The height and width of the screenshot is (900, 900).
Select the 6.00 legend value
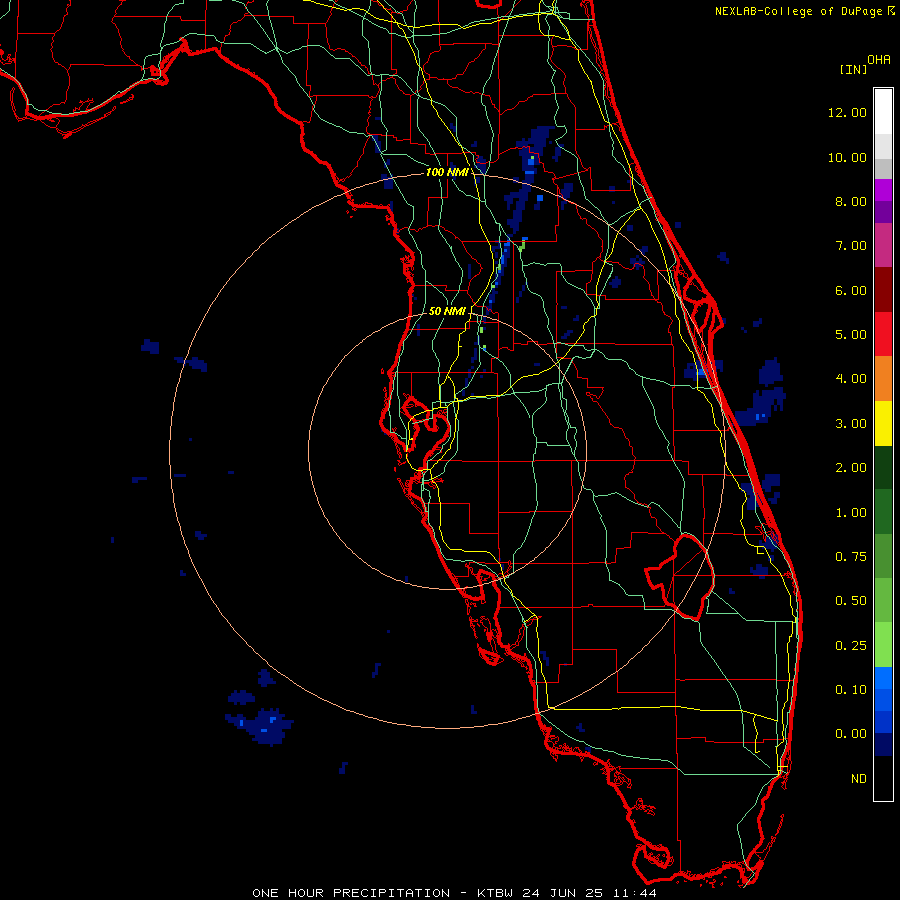(851, 290)
